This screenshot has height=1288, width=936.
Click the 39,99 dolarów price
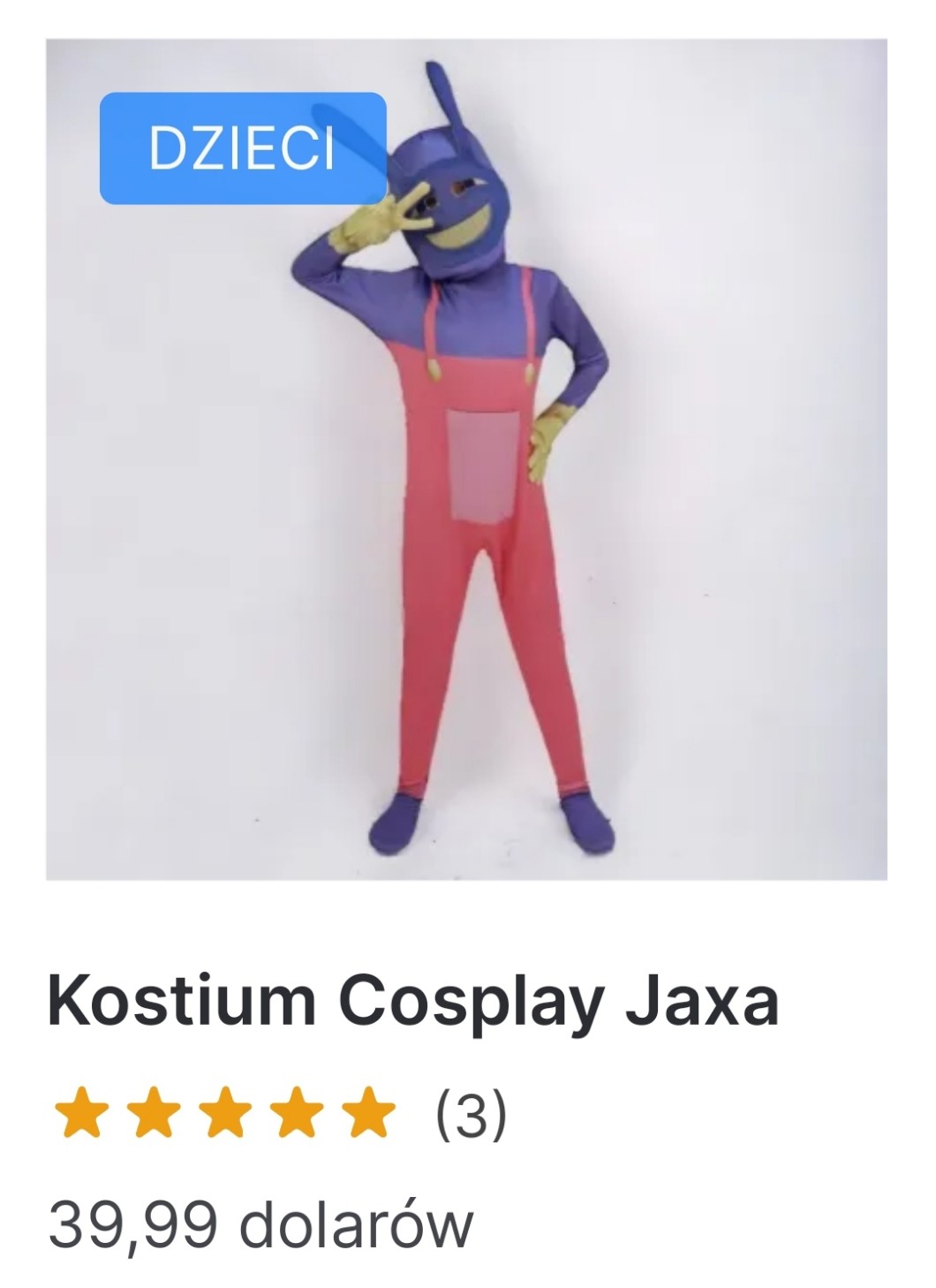coord(260,1224)
